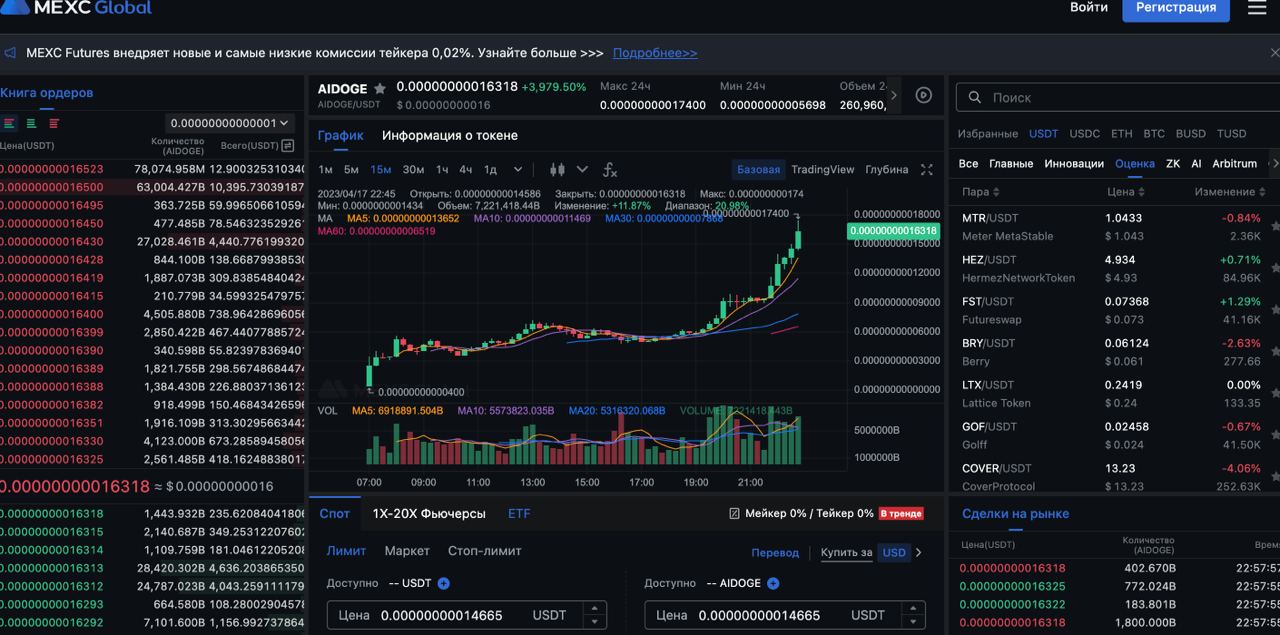Select the 4ч timeframe
The height and width of the screenshot is (635, 1280).
(466, 170)
